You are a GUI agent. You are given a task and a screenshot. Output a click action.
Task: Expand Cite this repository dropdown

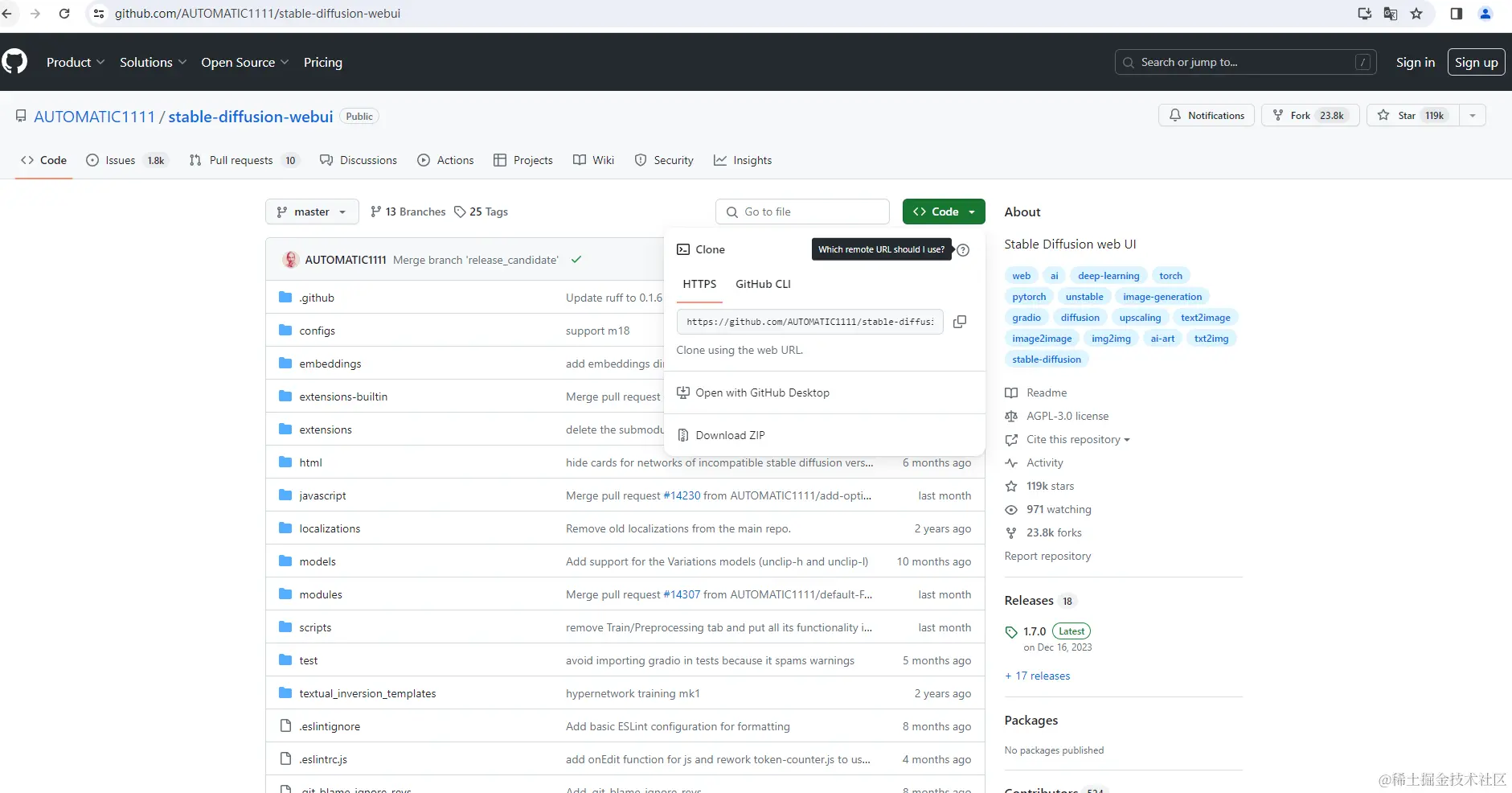(x=1078, y=440)
